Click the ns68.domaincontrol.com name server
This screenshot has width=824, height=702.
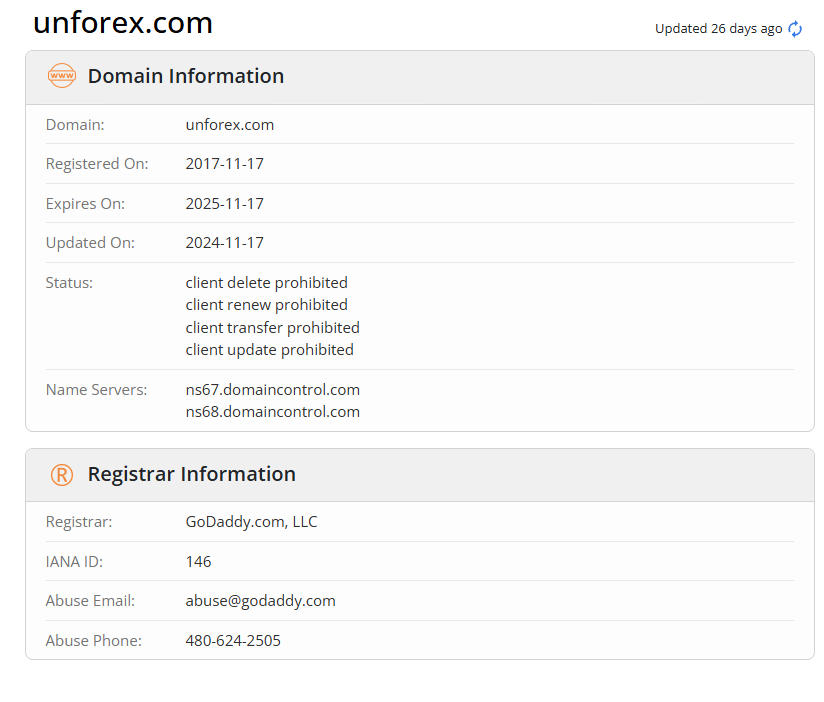pos(273,411)
